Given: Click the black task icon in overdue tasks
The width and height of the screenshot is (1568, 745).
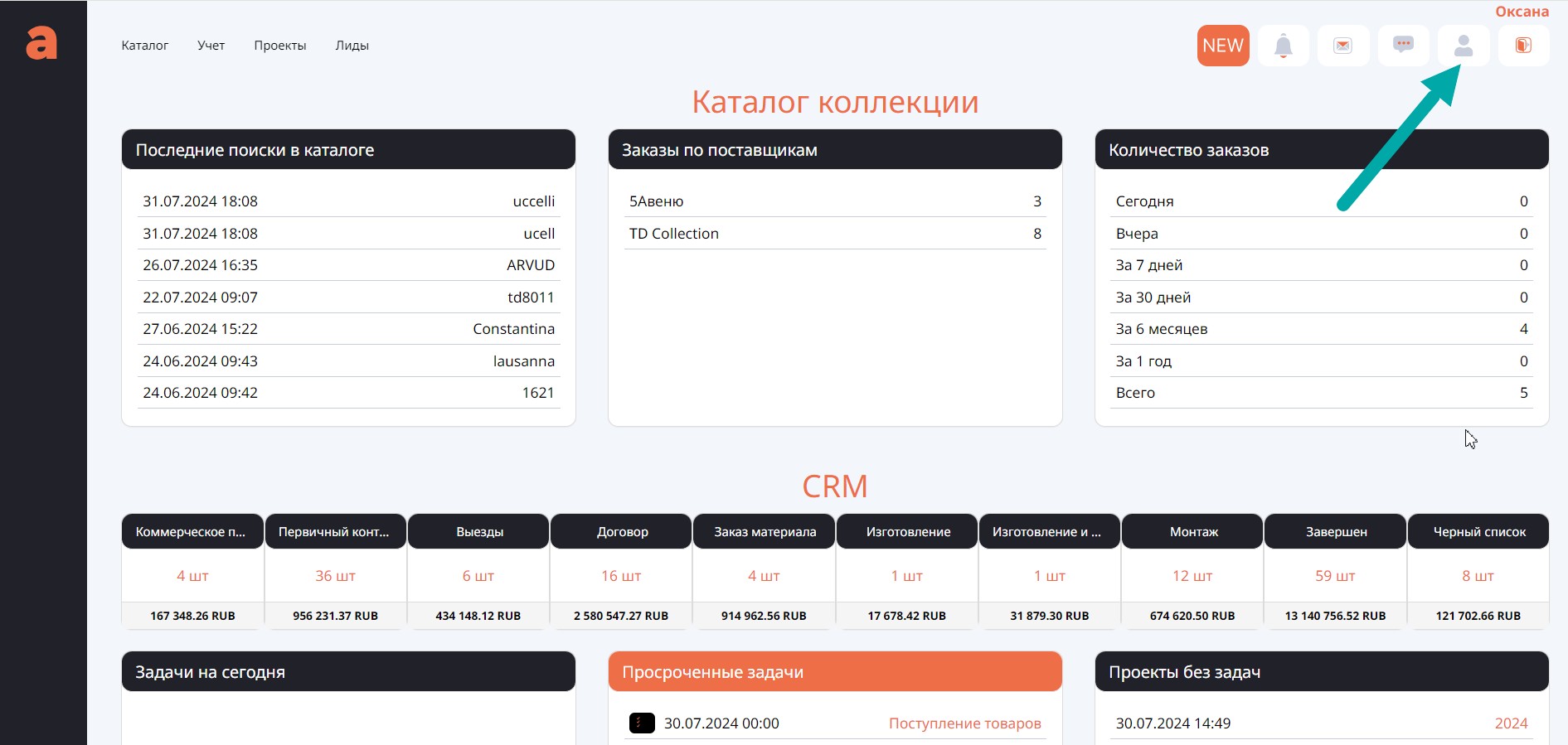Looking at the screenshot, I should (x=641, y=723).
